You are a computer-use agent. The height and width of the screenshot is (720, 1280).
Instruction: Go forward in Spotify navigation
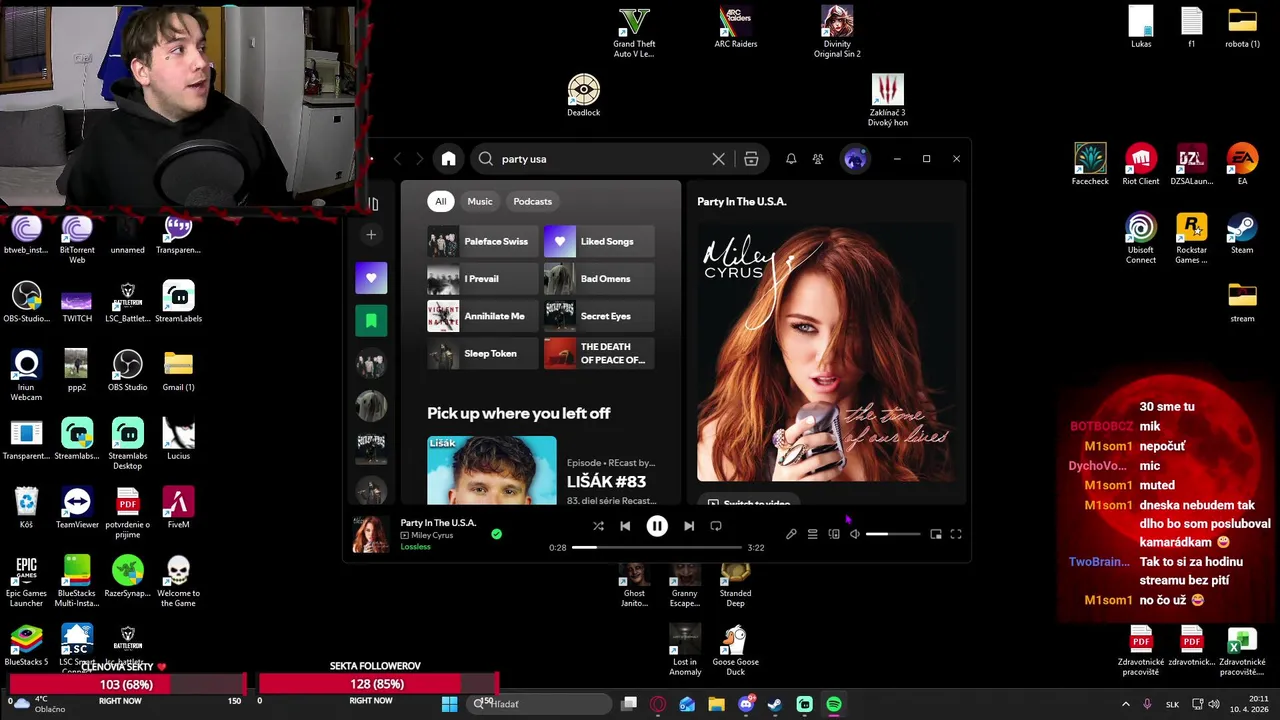(x=419, y=159)
